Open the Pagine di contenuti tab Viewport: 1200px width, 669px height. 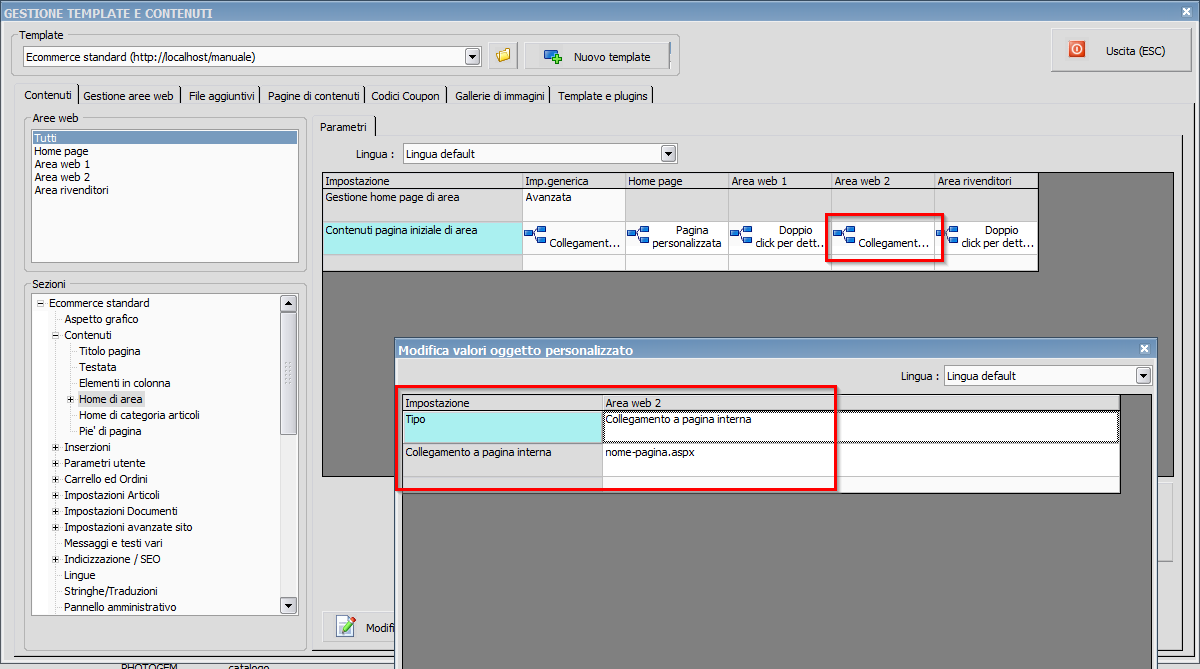313,96
